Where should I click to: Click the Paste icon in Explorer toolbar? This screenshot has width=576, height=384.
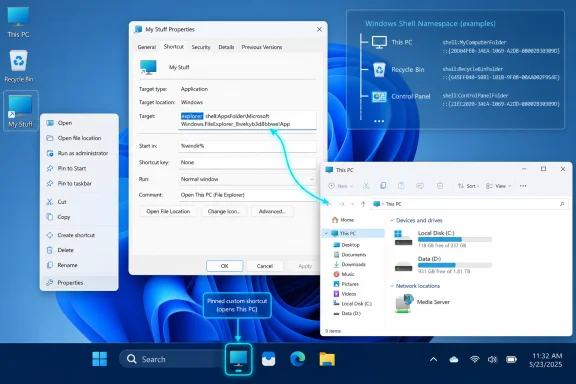pyautogui.click(x=401, y=186)
